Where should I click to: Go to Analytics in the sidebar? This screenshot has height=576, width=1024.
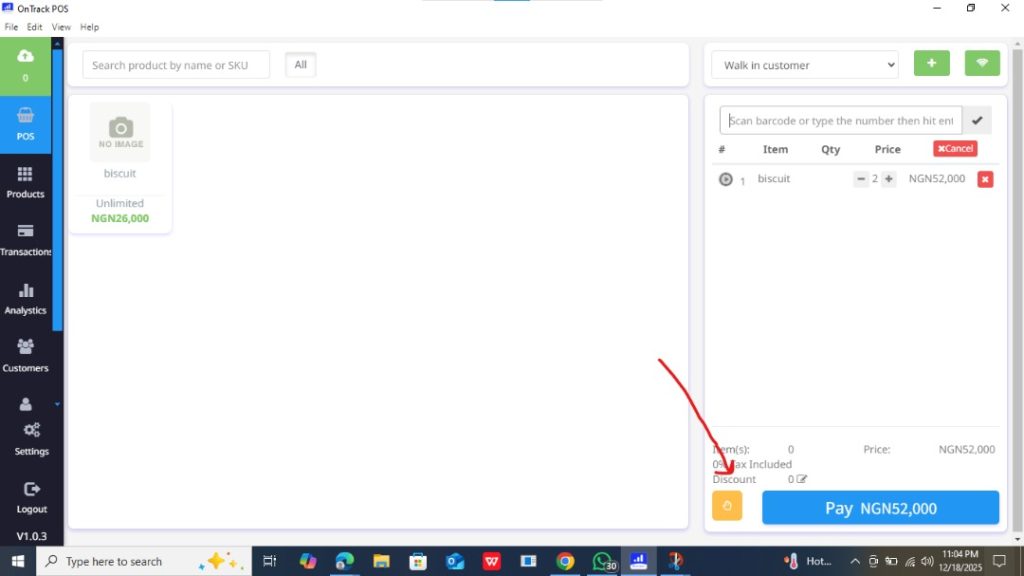coord(25,298)
